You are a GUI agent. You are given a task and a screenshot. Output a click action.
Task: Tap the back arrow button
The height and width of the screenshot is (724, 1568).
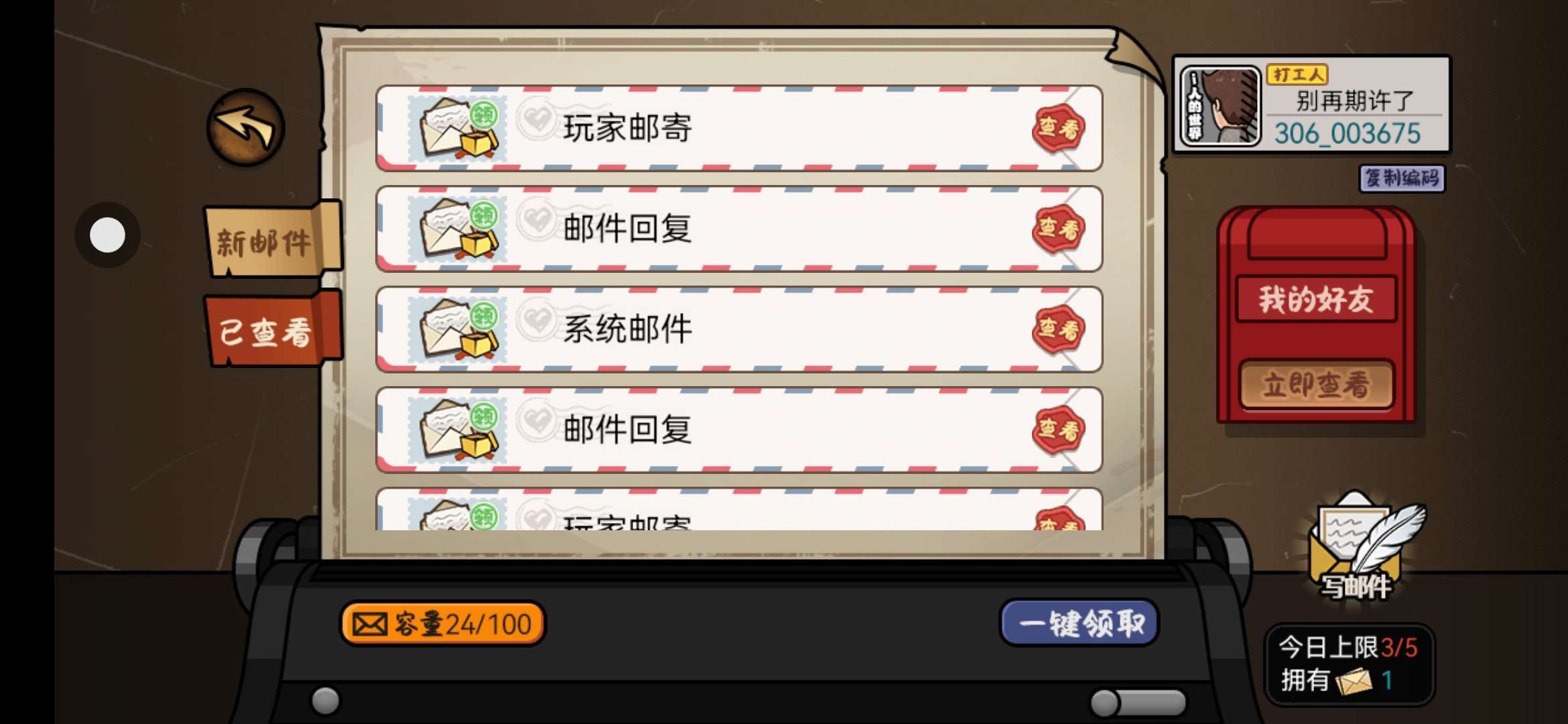[x=245, y=127]
